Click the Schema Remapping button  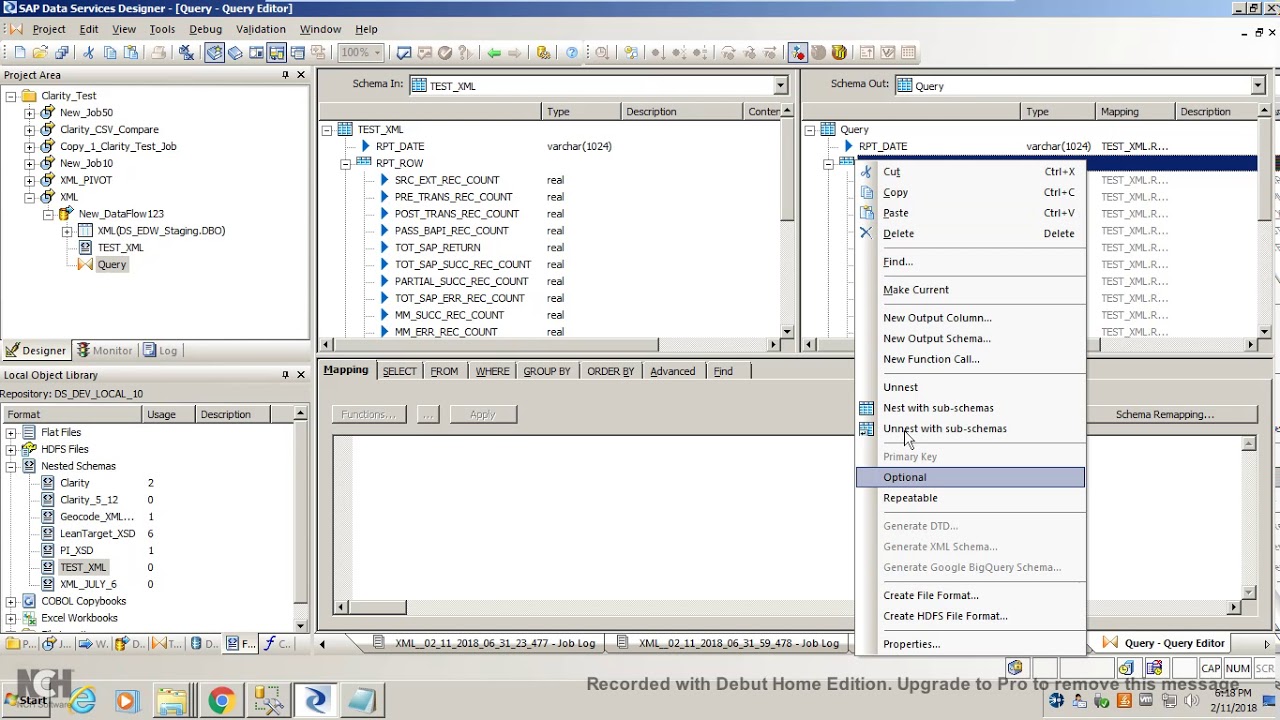pos(1165,414)
